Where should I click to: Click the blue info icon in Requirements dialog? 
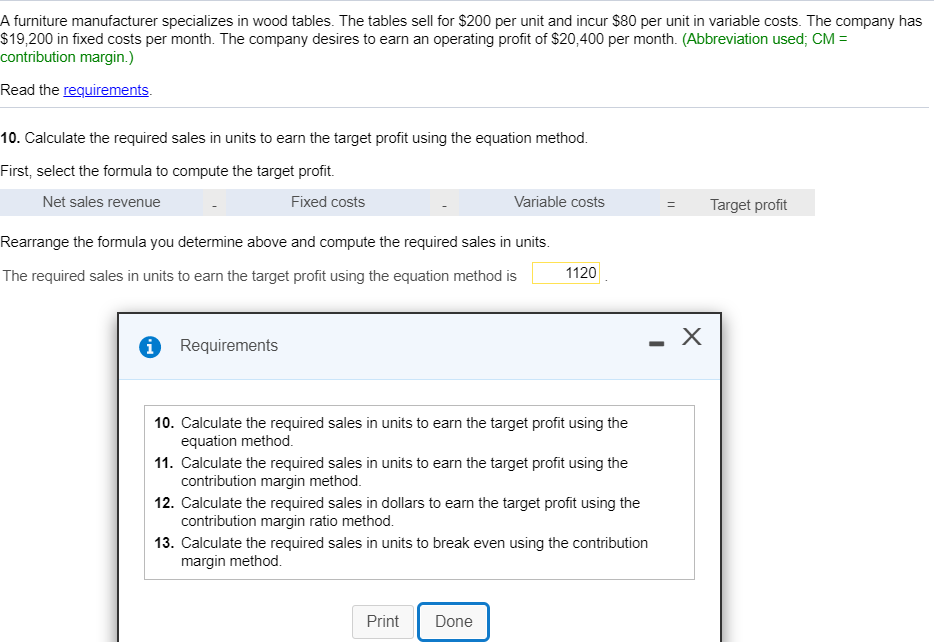pyautogui.click(x=150, y=346)
